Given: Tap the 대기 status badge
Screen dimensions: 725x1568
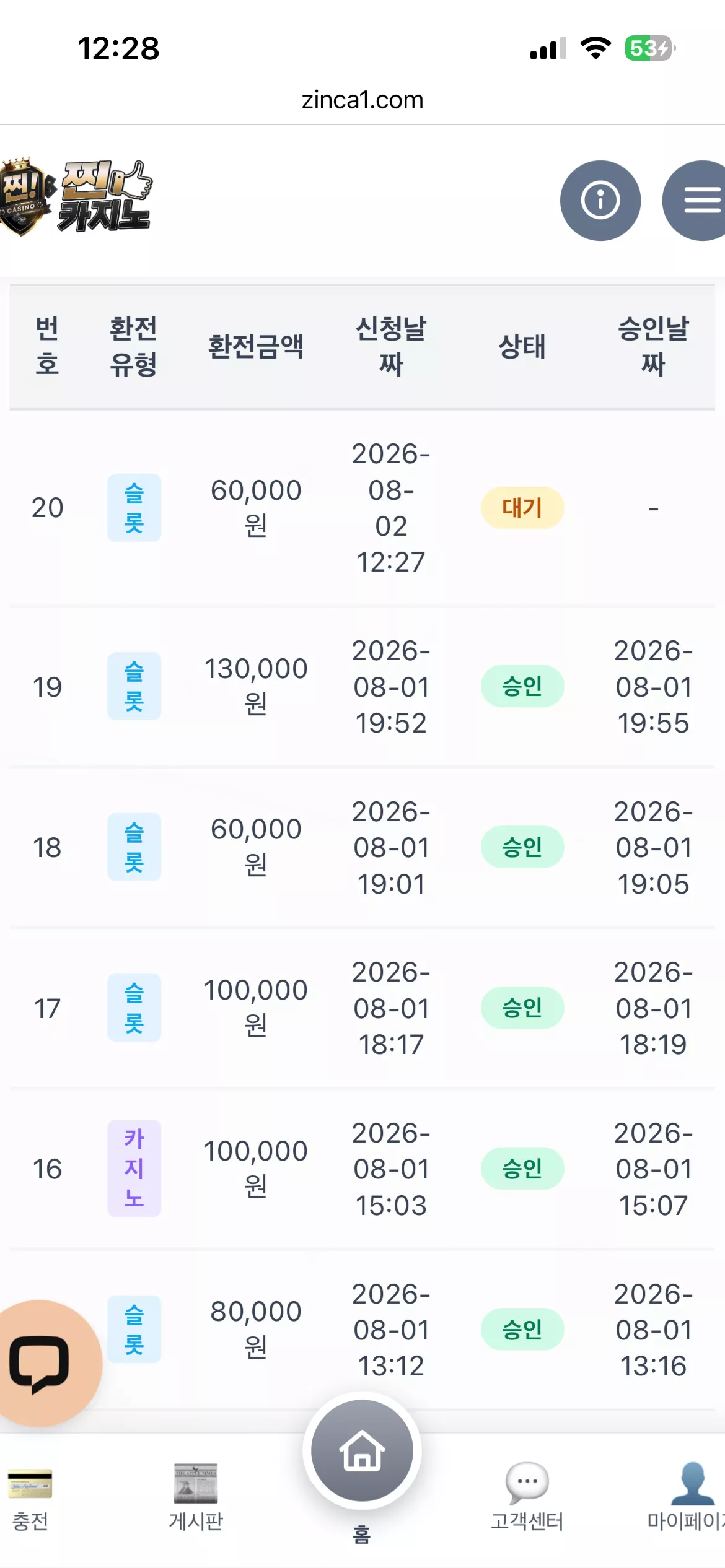Looking at the screenshot, I should pyautogui.click(x=522, y=508).
